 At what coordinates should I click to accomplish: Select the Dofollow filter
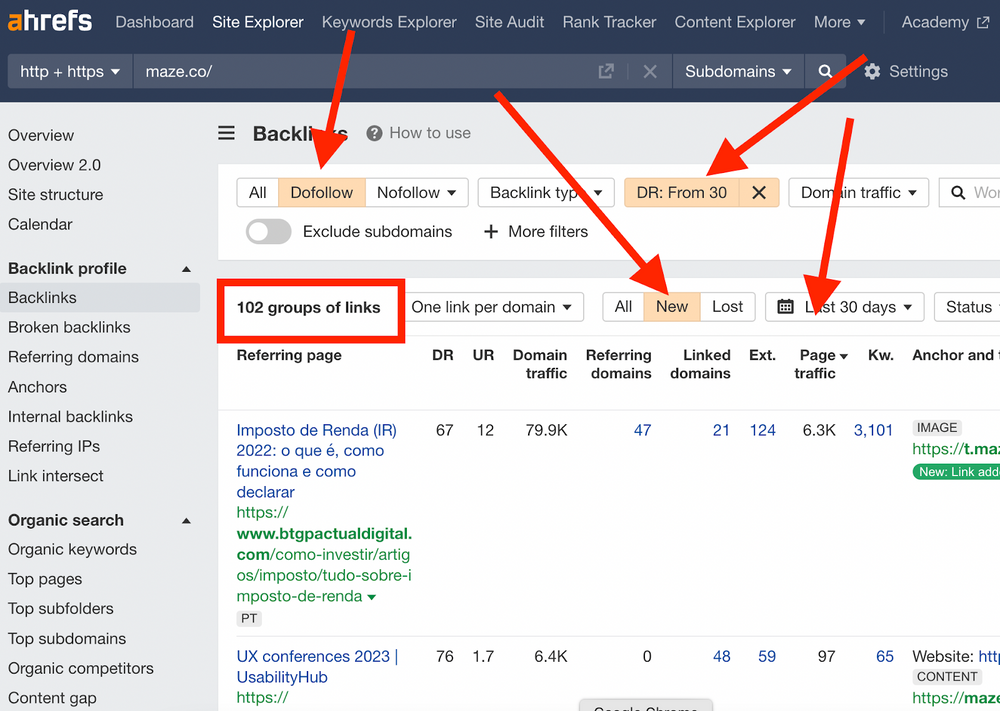(x=321, y=193)
